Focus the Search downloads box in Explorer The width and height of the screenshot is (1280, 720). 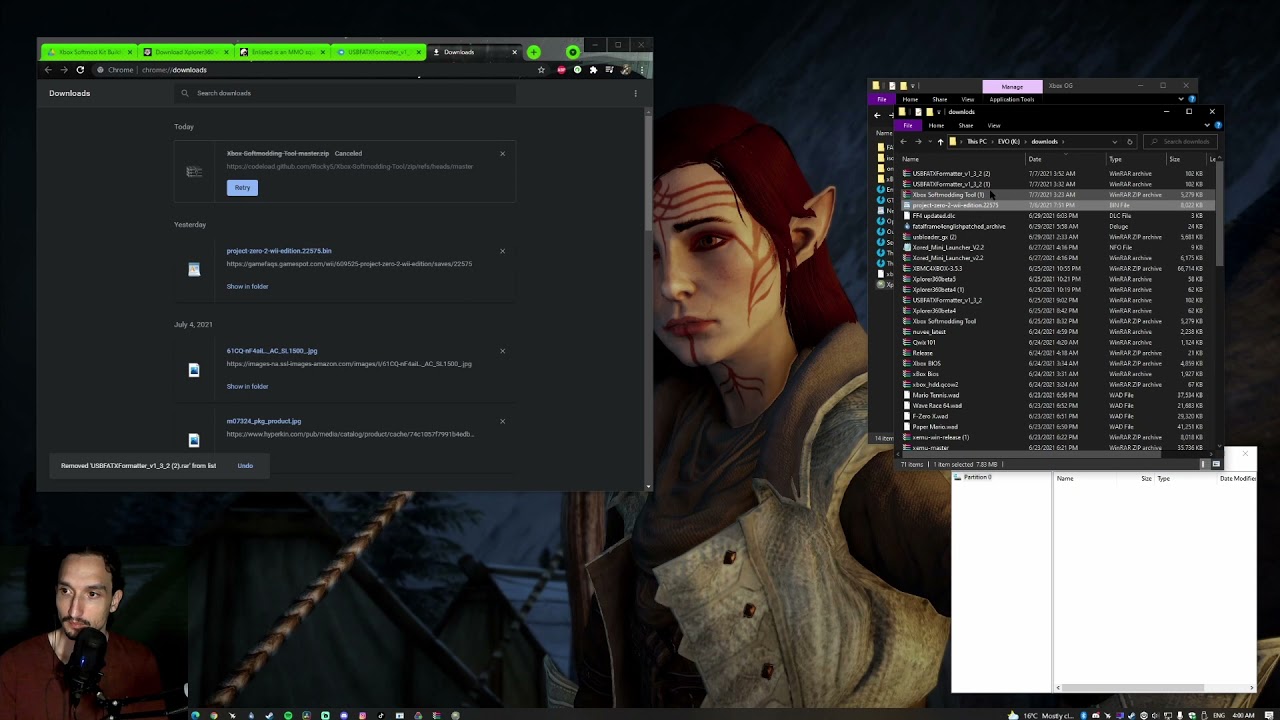(1180, 141)
